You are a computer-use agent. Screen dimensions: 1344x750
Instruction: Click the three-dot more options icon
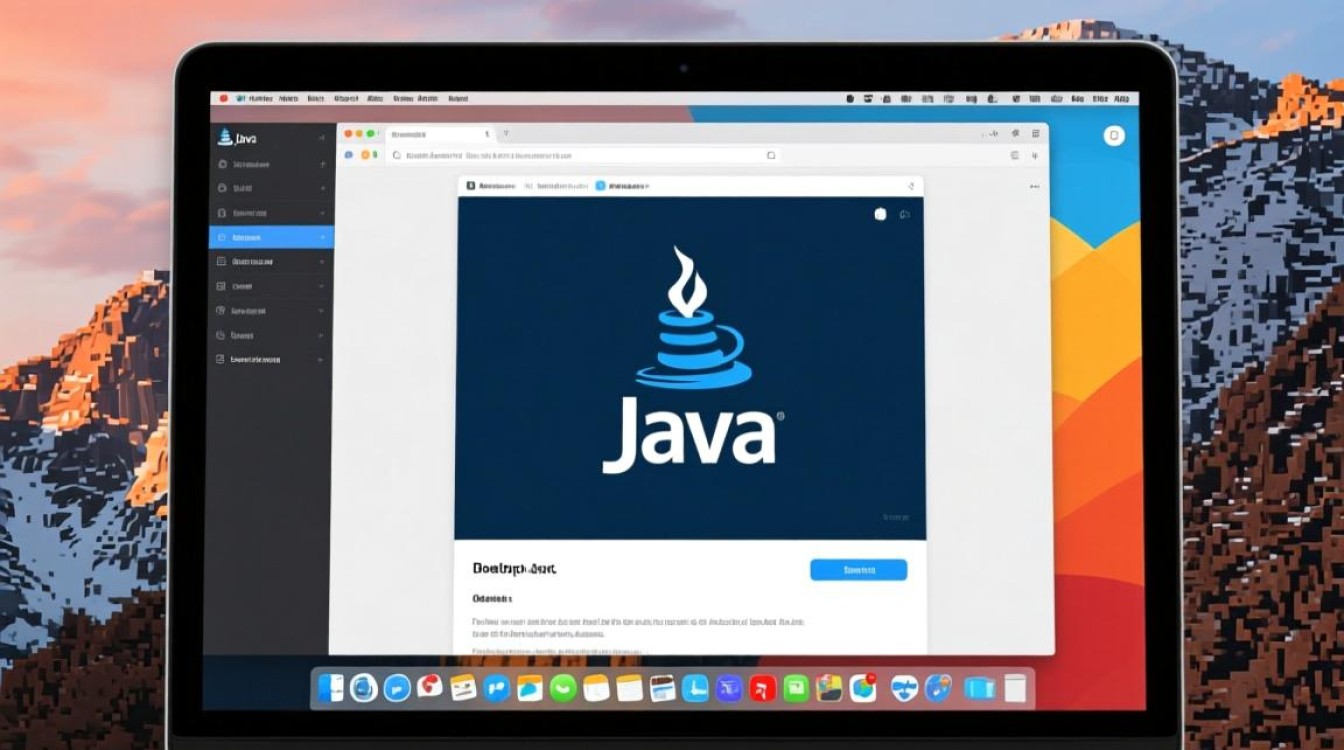[1034, 186]
